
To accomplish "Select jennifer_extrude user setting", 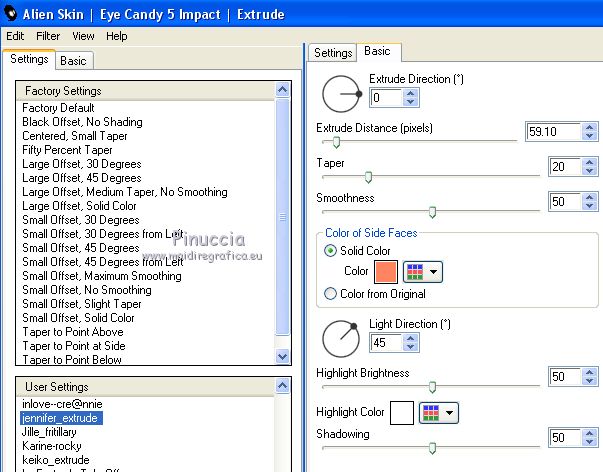I will 61,418.
